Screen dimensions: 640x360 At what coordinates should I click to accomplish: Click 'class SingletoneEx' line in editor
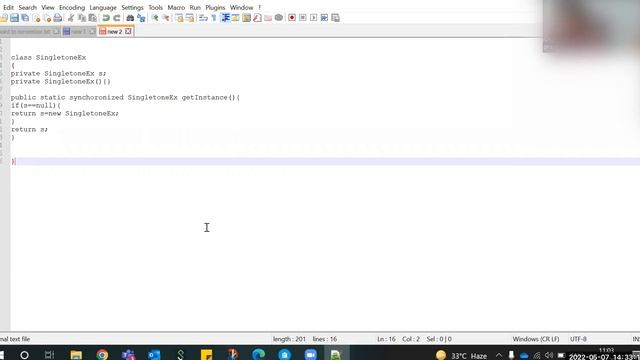click(x=49, y=58)
